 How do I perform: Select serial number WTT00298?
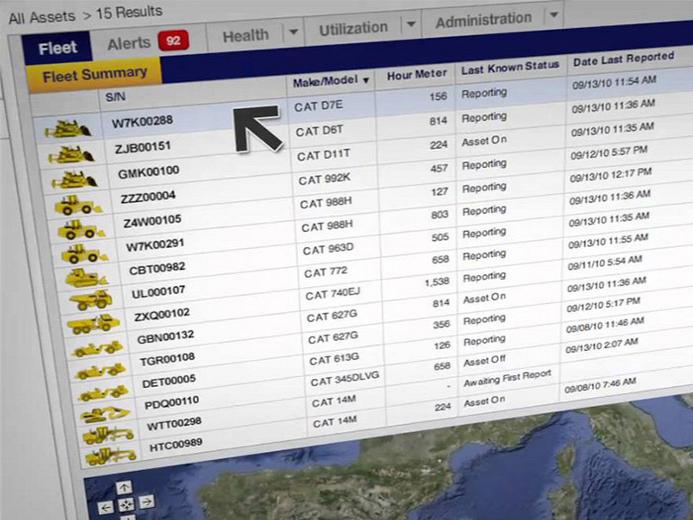pyautogui.click(x=174, y=424)
